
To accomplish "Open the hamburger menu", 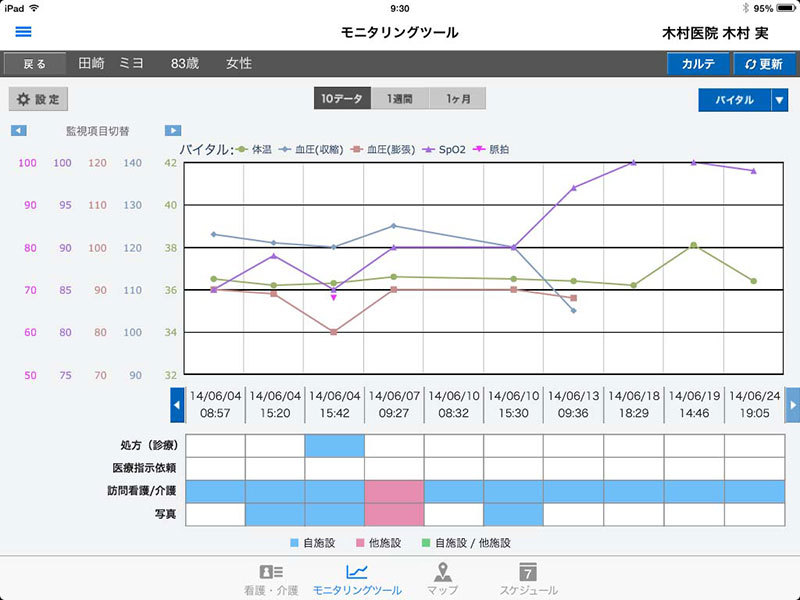I will point(23,32).
